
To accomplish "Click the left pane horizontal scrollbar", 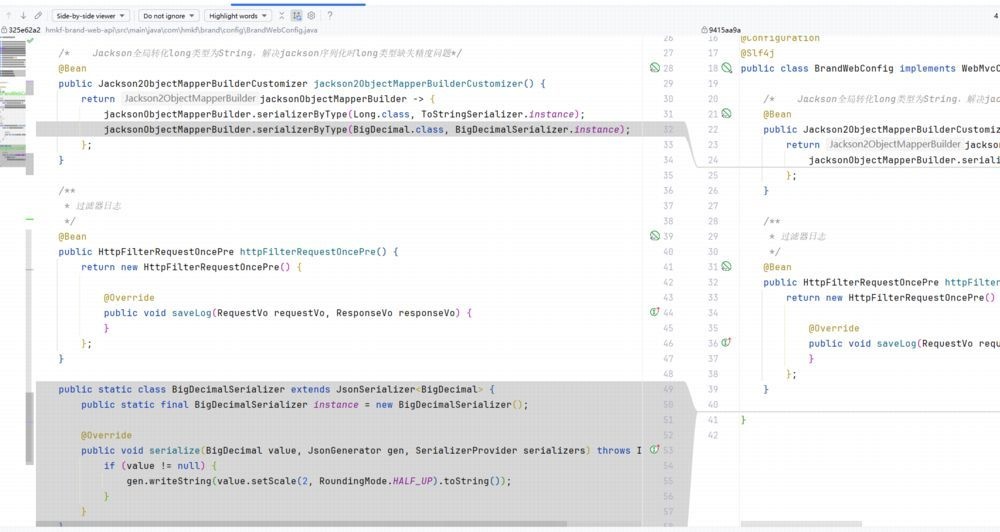I will point(301,524).
